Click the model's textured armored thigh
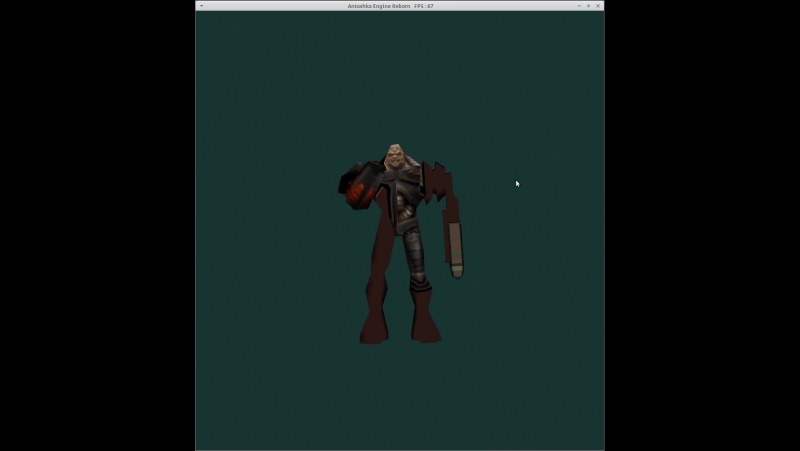The height and width of the screenshot is (451, 800). (x=412, y=253)
